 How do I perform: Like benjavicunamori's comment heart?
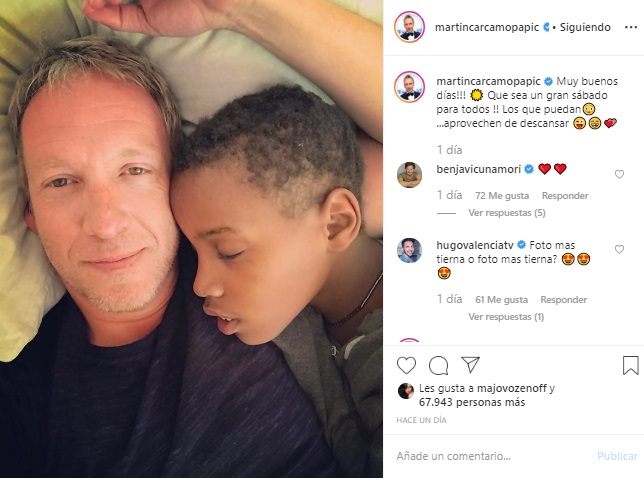point(619,175)
